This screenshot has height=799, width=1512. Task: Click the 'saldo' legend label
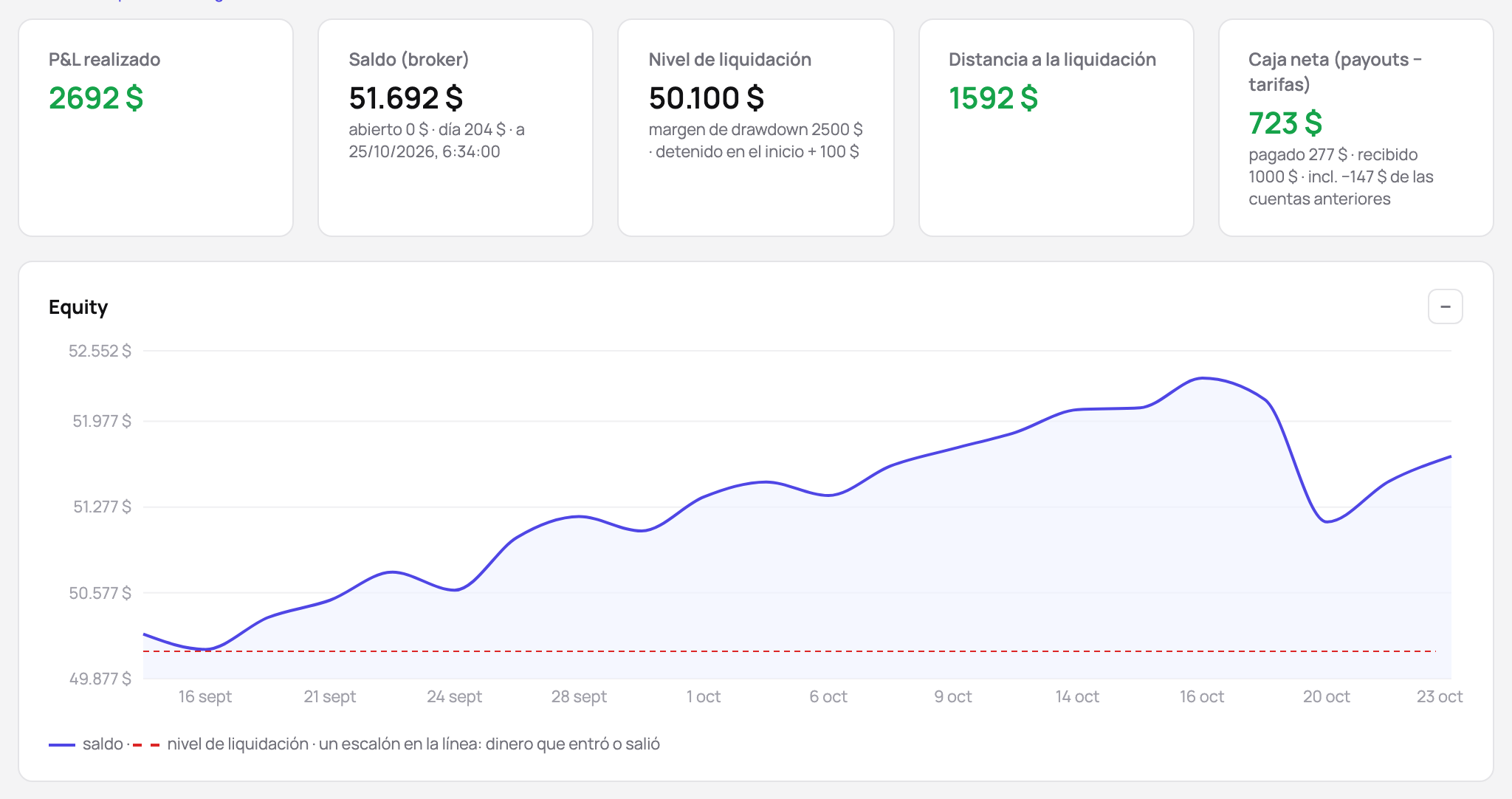[103, 744]
